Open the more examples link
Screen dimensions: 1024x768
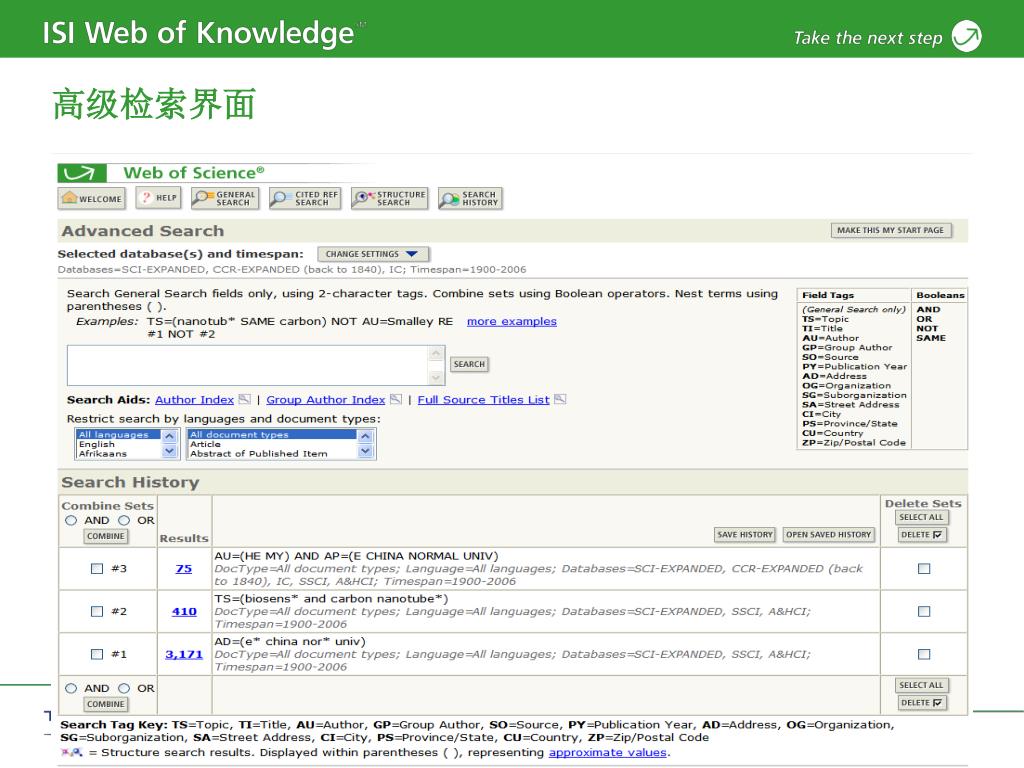511,321
